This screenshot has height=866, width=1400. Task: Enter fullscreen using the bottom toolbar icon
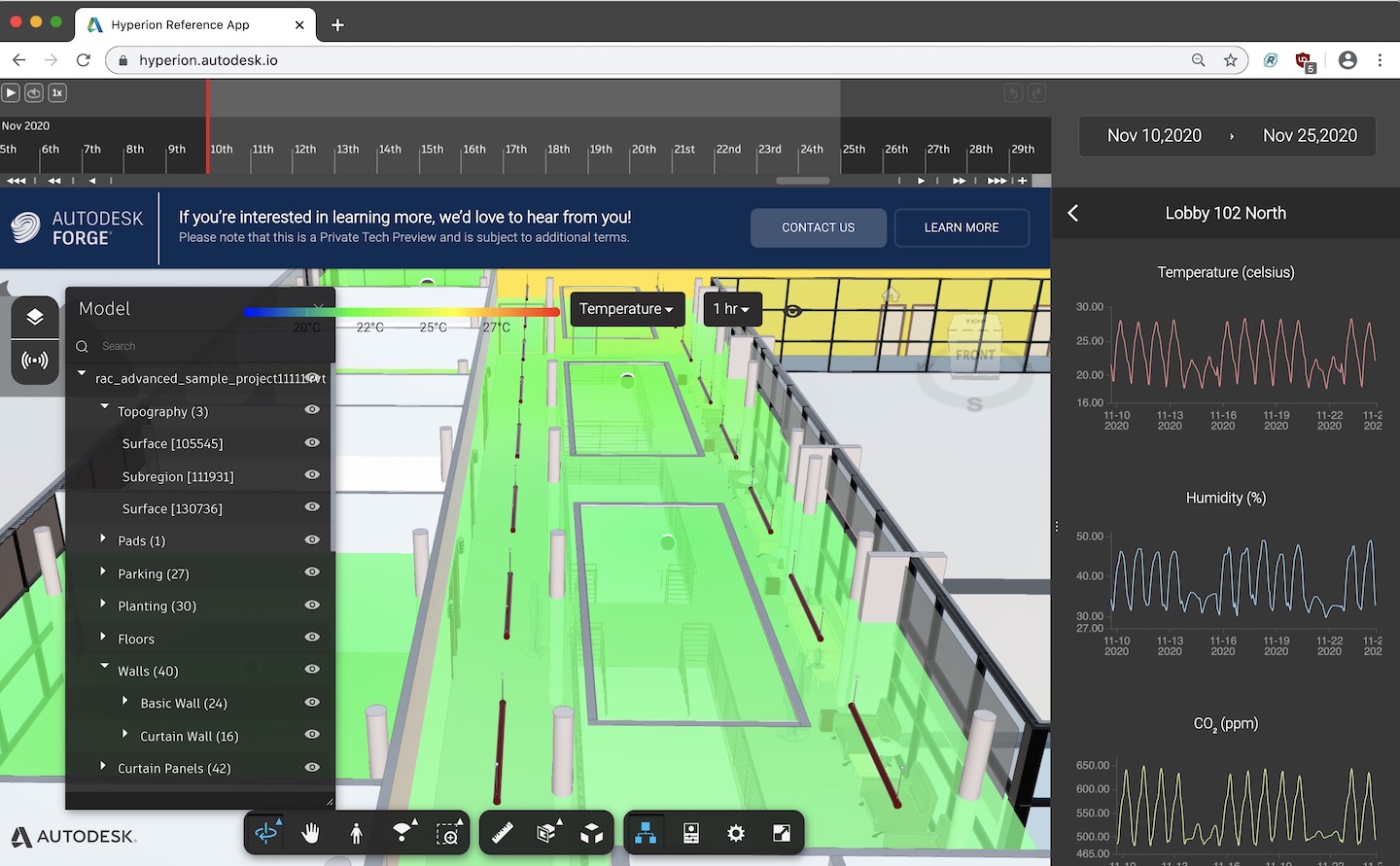[782, 832]
